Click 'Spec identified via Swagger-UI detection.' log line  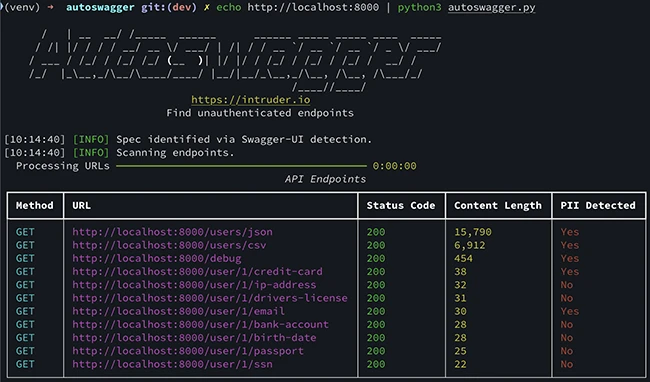point(244,140)
